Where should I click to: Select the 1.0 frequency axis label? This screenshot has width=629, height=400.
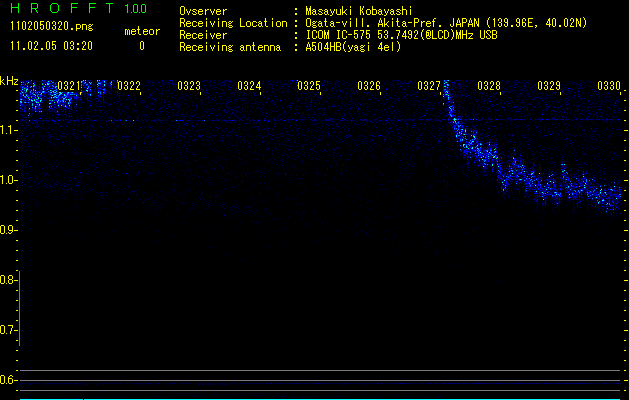[9, 180]
